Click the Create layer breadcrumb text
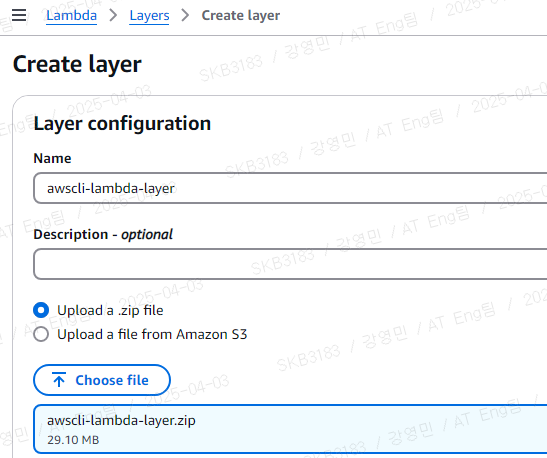 tap(241, 16)
